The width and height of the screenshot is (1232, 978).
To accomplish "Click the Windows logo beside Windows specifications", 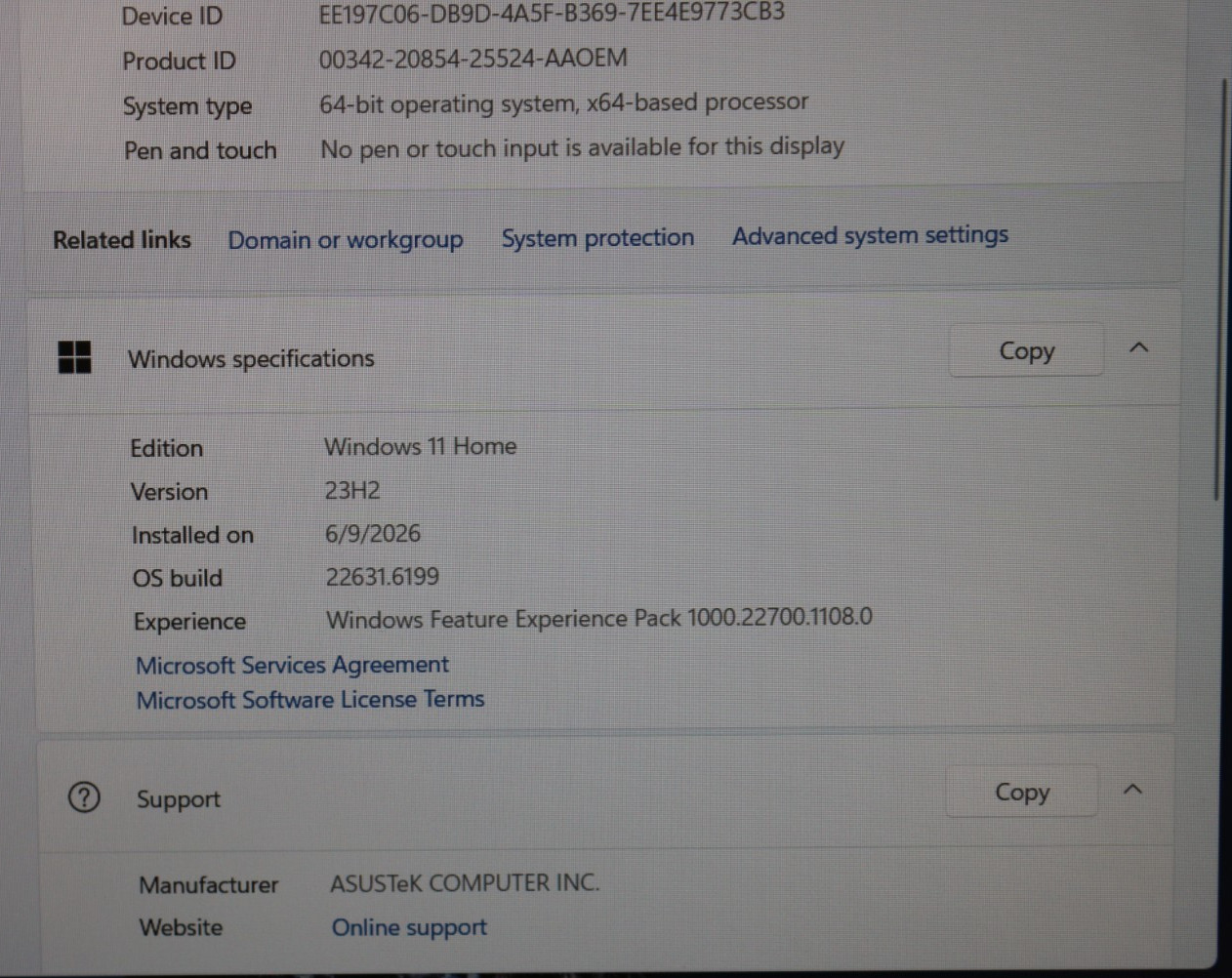I will [75, 357].
